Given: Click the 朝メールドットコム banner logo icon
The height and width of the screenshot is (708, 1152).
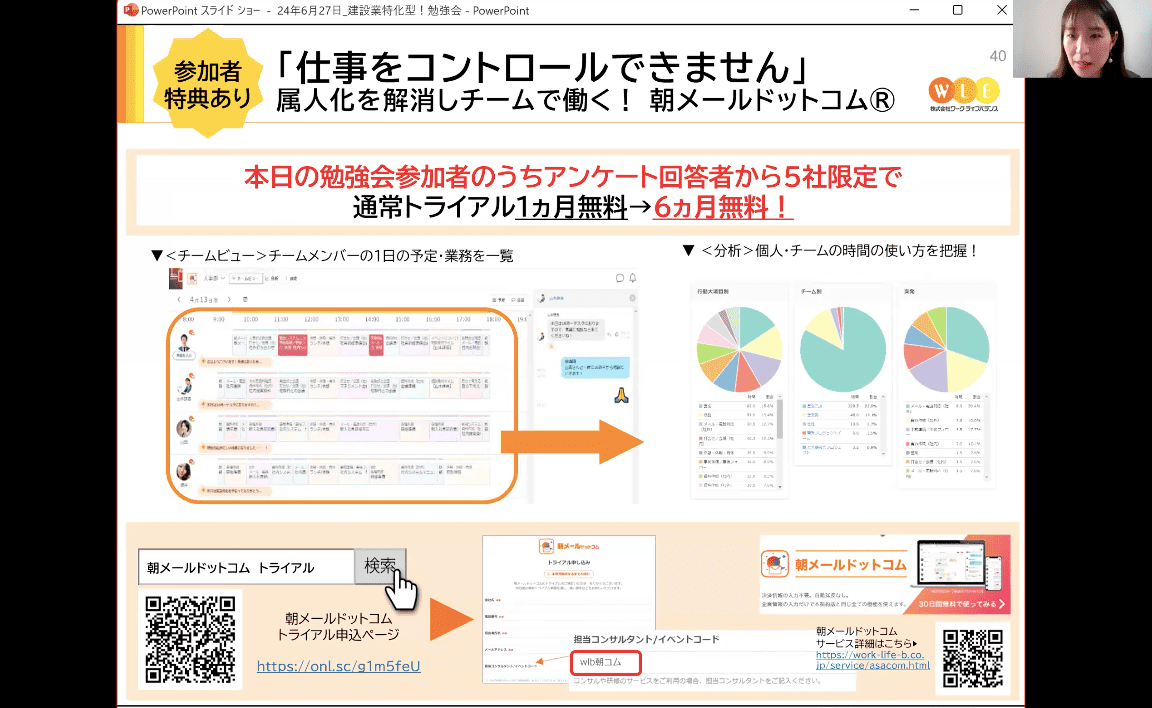Looking at the screenshot, I should [774, 565].
